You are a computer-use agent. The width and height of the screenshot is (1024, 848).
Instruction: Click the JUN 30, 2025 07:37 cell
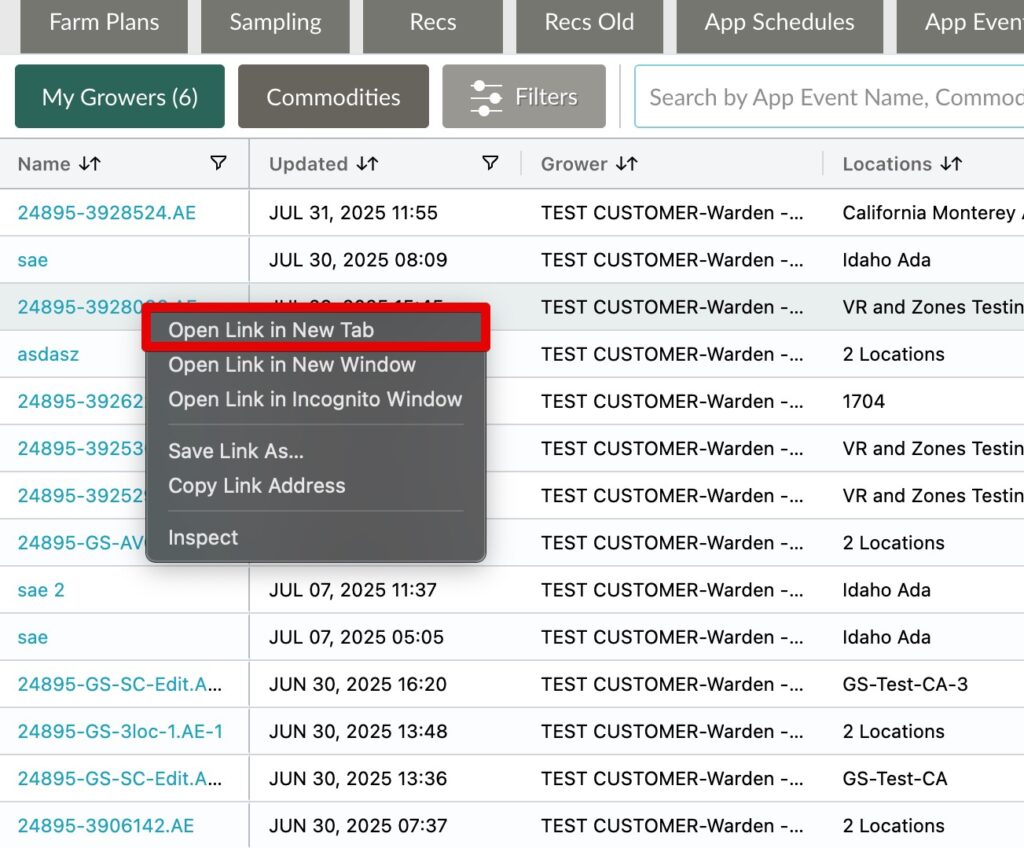(x=358, y=826)
